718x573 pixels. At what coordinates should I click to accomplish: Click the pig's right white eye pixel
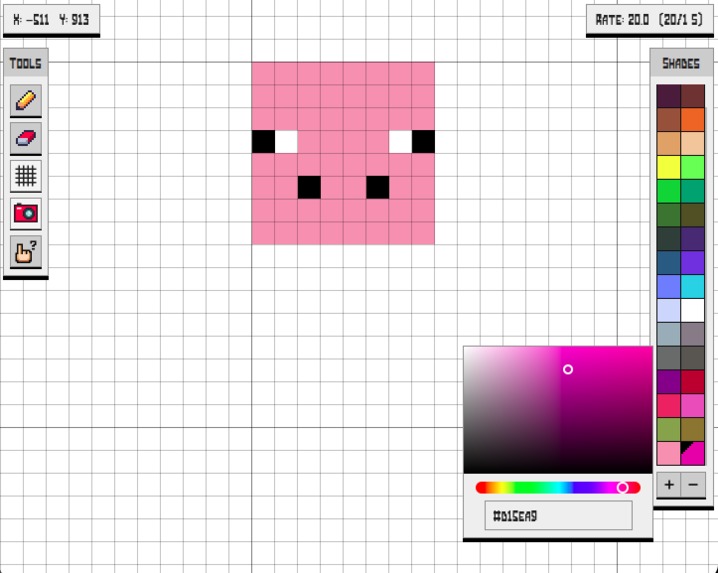click(401, 142)
